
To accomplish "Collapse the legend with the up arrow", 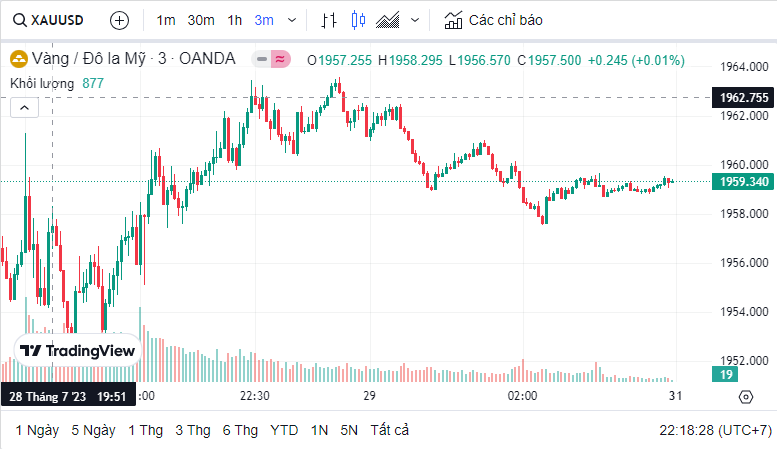I will click(23, 108).
